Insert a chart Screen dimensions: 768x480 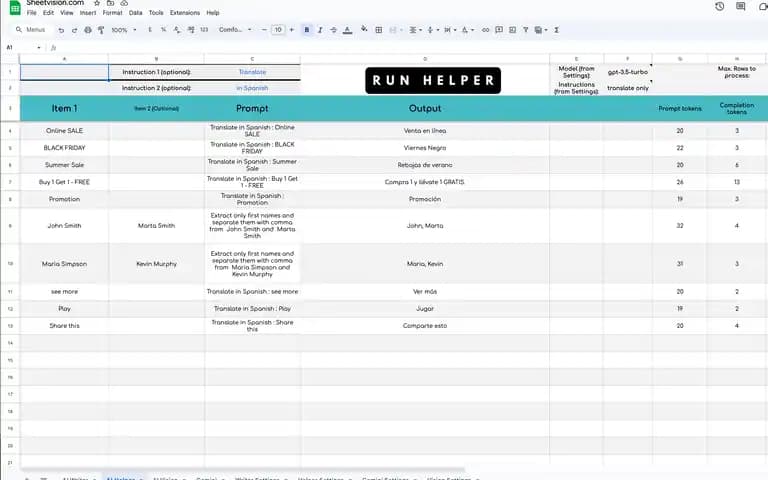pyautogui.click(x=512, y=30)
